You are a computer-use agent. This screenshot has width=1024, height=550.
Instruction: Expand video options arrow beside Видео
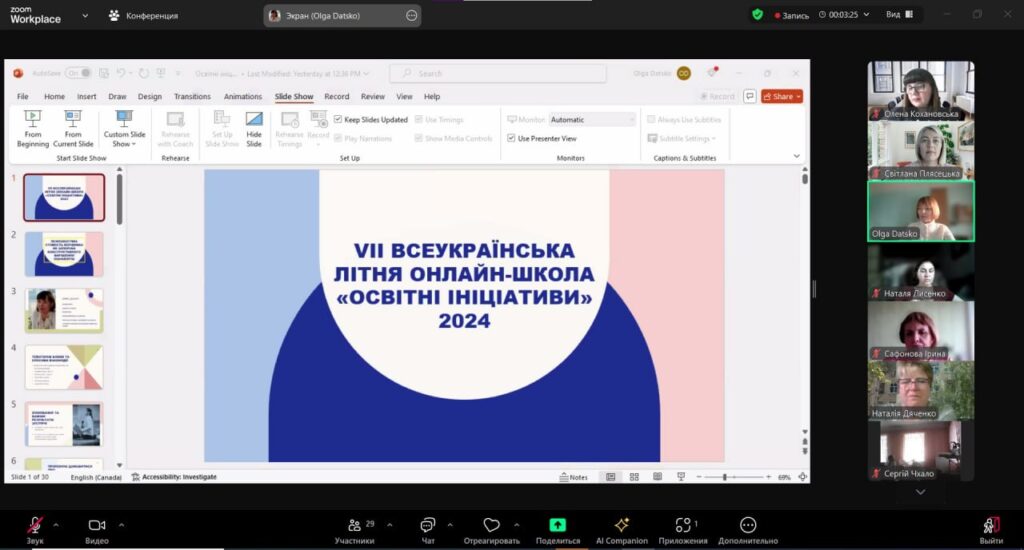click(121, 525)
